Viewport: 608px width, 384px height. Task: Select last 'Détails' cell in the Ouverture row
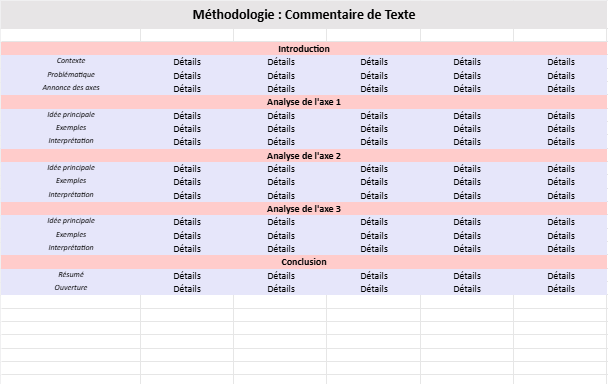click(x=561, y=289)
